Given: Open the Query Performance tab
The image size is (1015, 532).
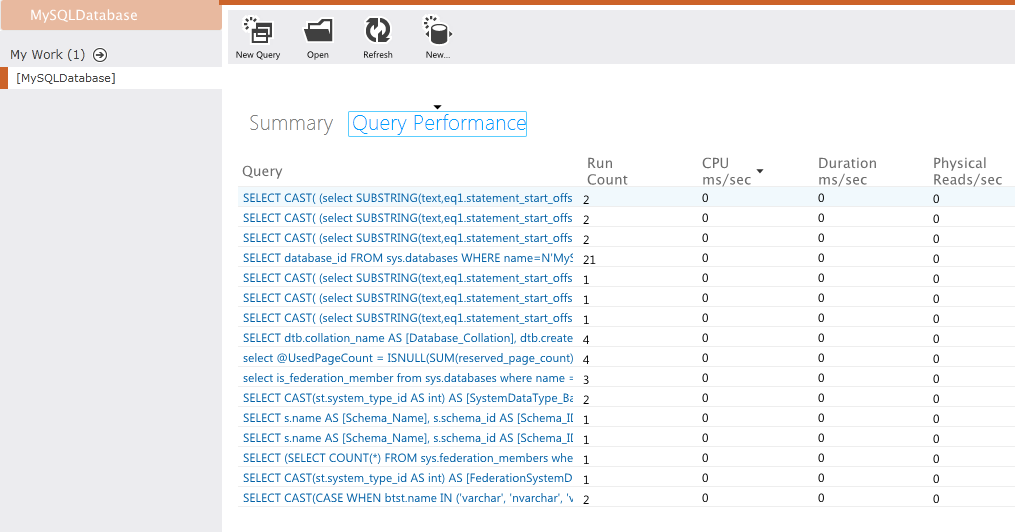Looking at the screenshot, I should point(438,123).
